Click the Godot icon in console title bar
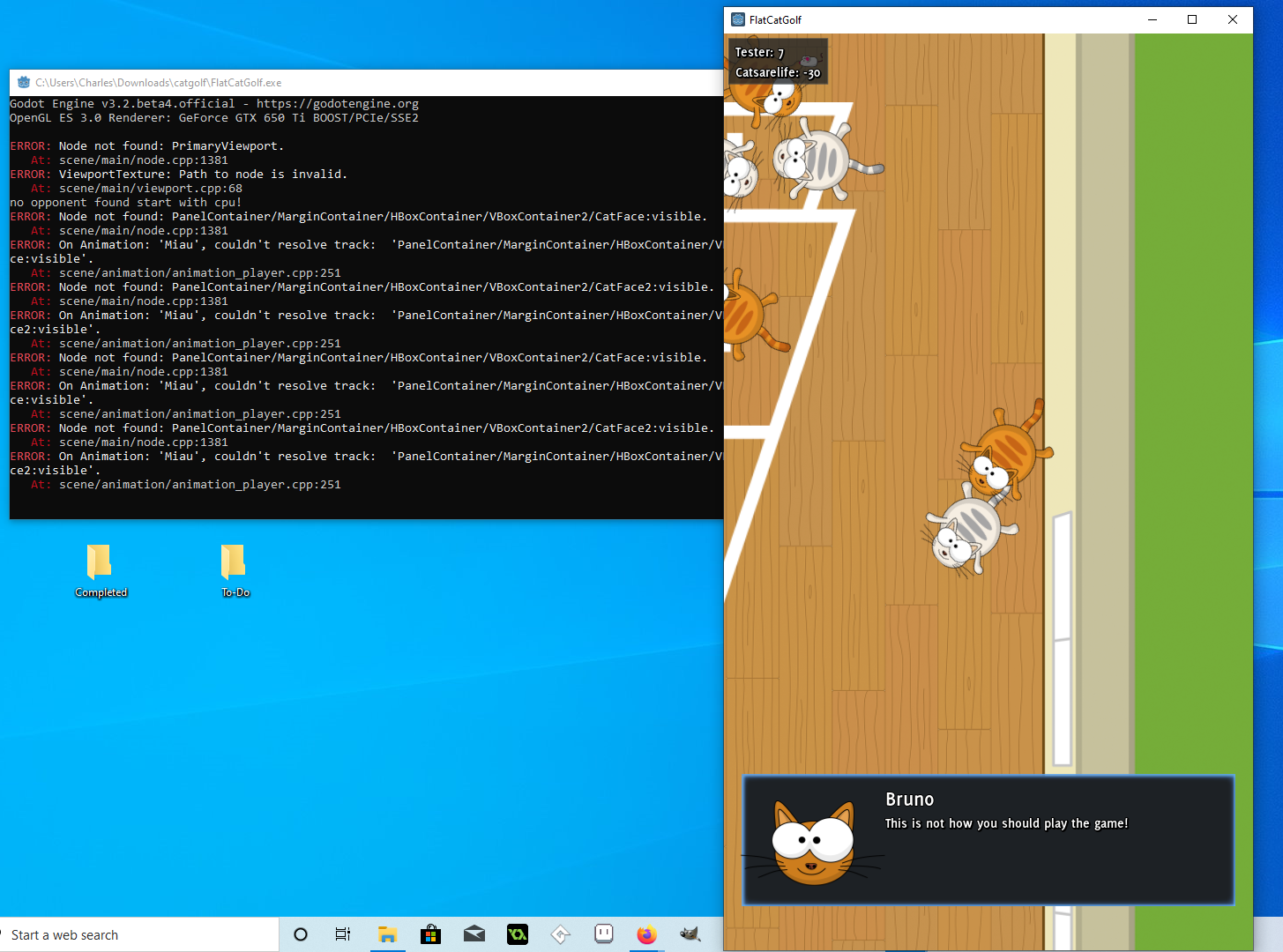This screenshot has height=952, width=1283. click(24, 82)
